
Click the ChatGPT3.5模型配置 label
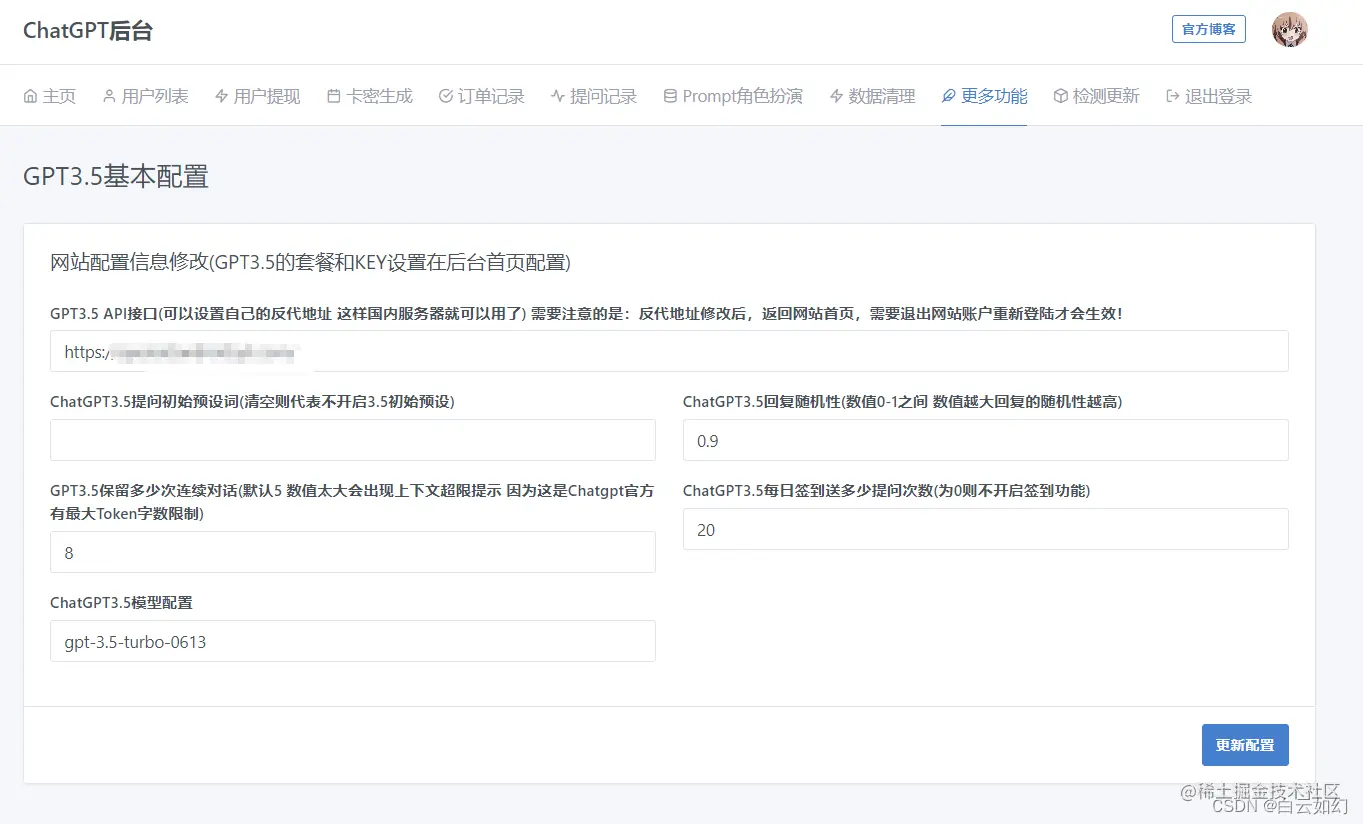click(x=121, y=603)
